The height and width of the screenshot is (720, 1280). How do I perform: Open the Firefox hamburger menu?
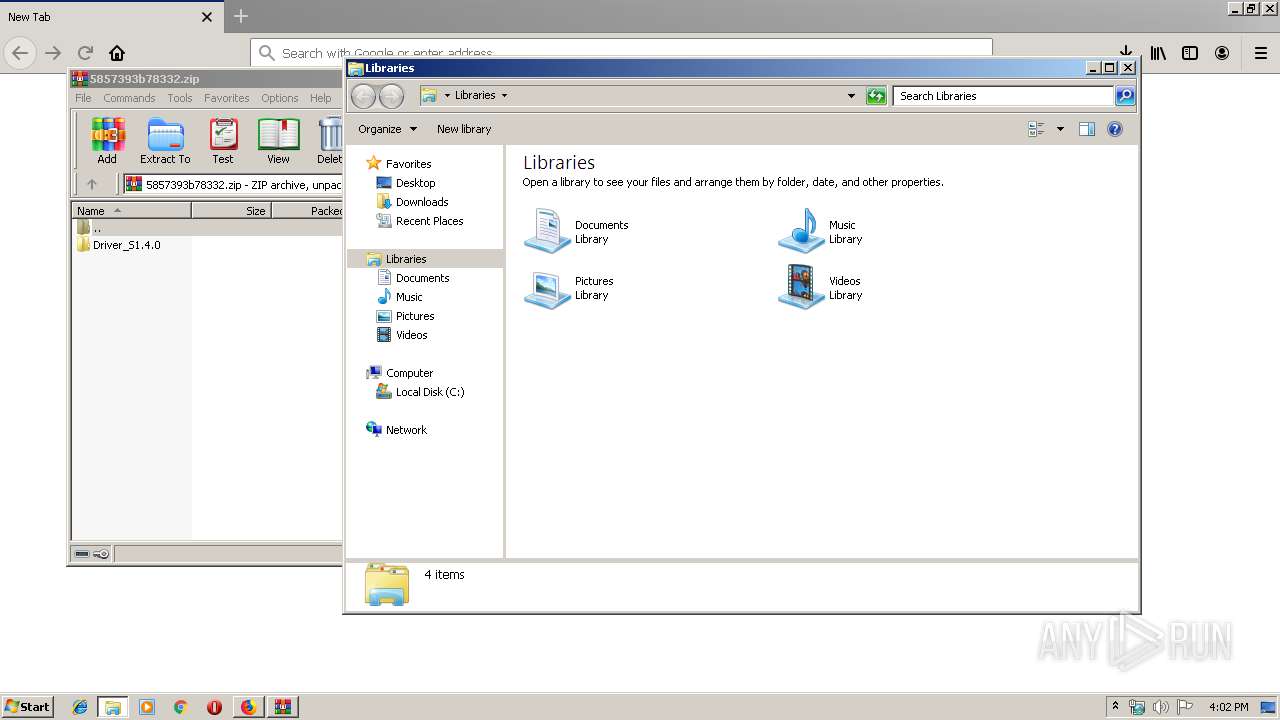click(x=1261, y=53)
